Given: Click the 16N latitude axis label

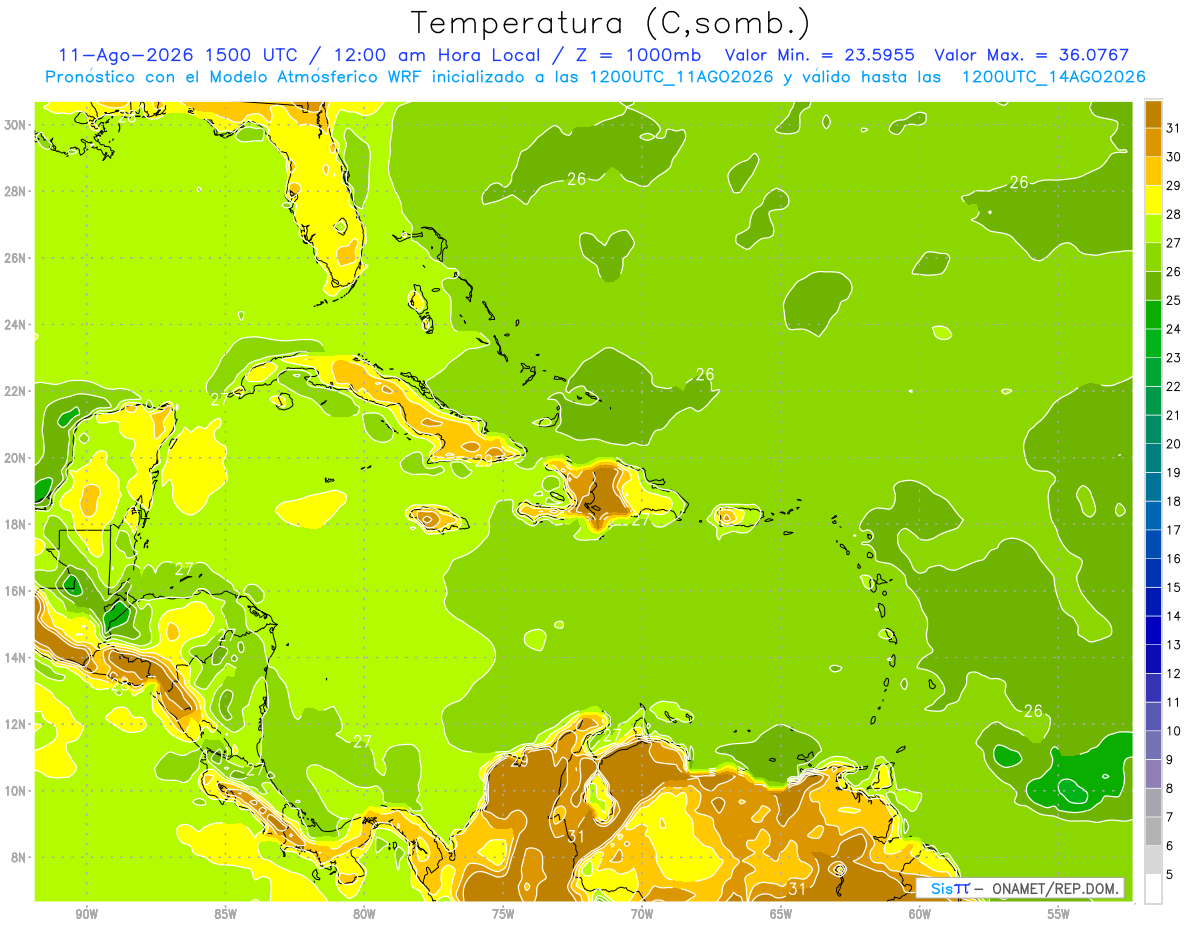Looking at the screenshot, I should (17, 591).
